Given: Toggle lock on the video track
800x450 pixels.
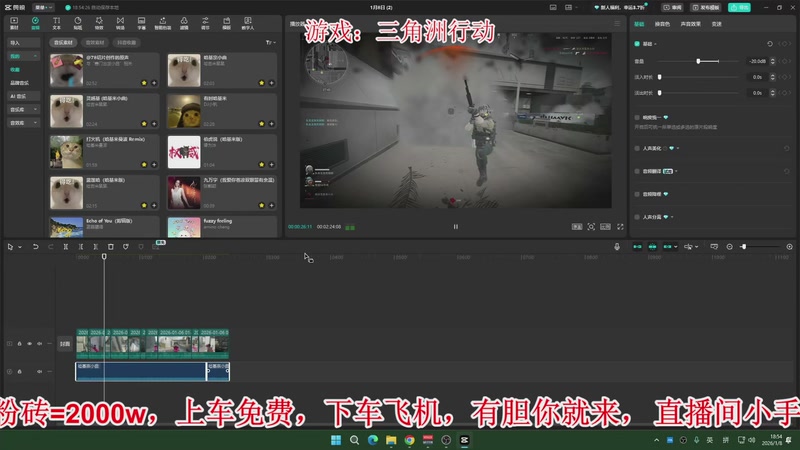Looking at the screenshot, I should tap(19, 343).
